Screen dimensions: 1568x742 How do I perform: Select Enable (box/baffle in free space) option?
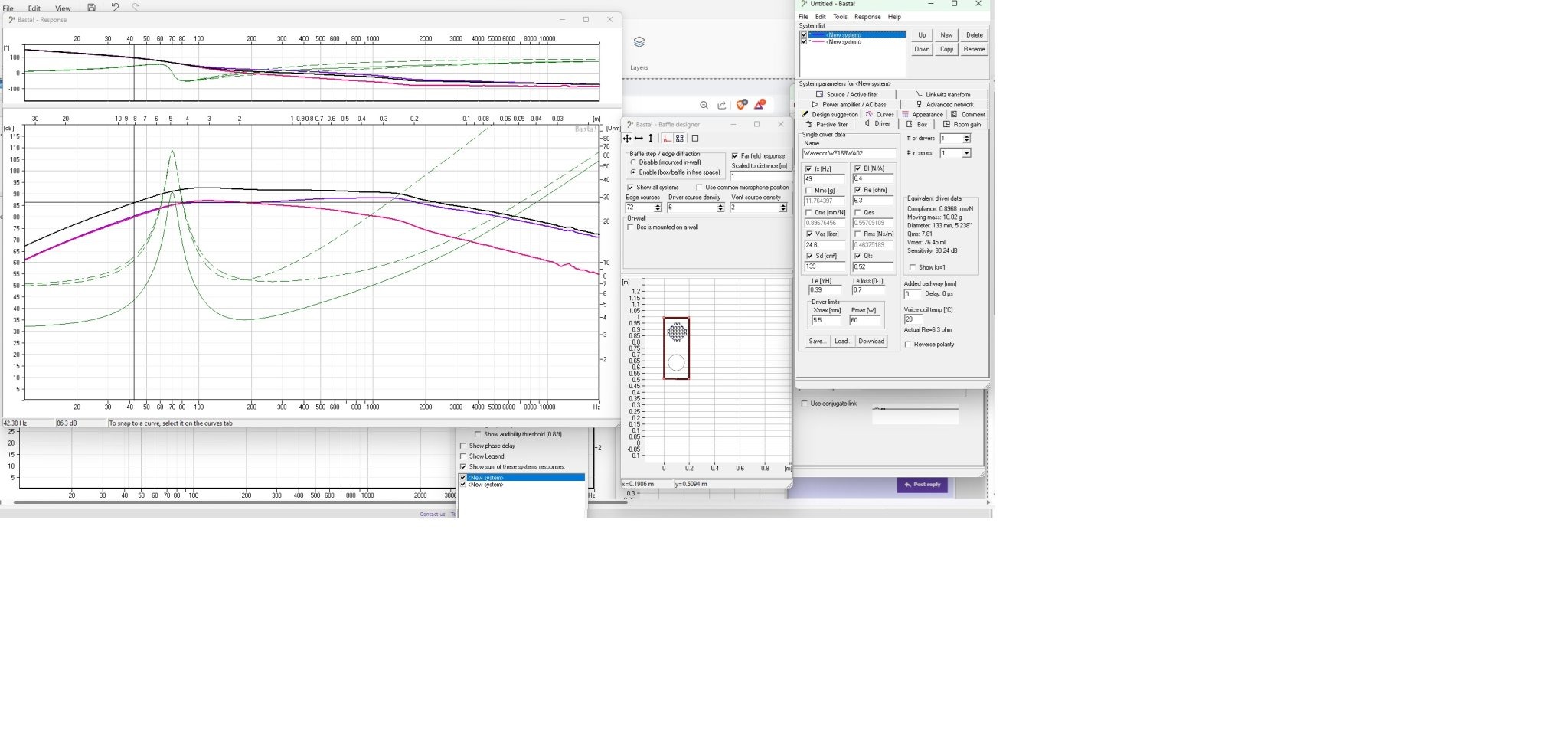633,172
